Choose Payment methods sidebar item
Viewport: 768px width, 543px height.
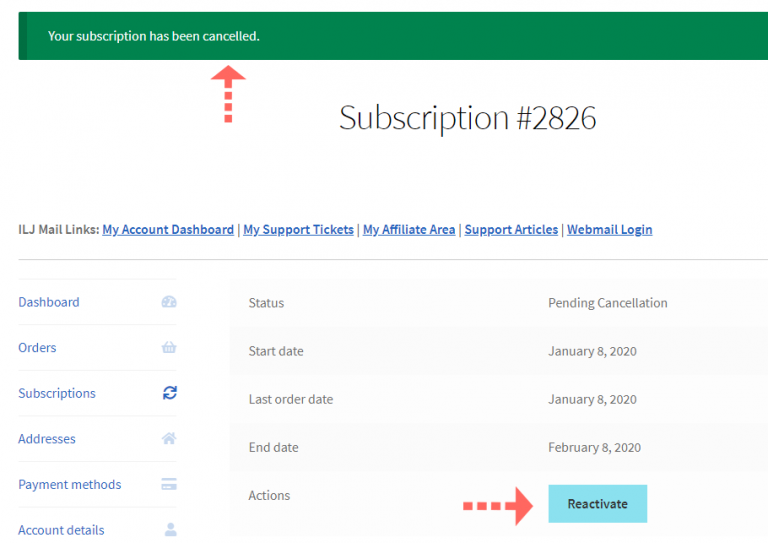click(x=70, y=485)
